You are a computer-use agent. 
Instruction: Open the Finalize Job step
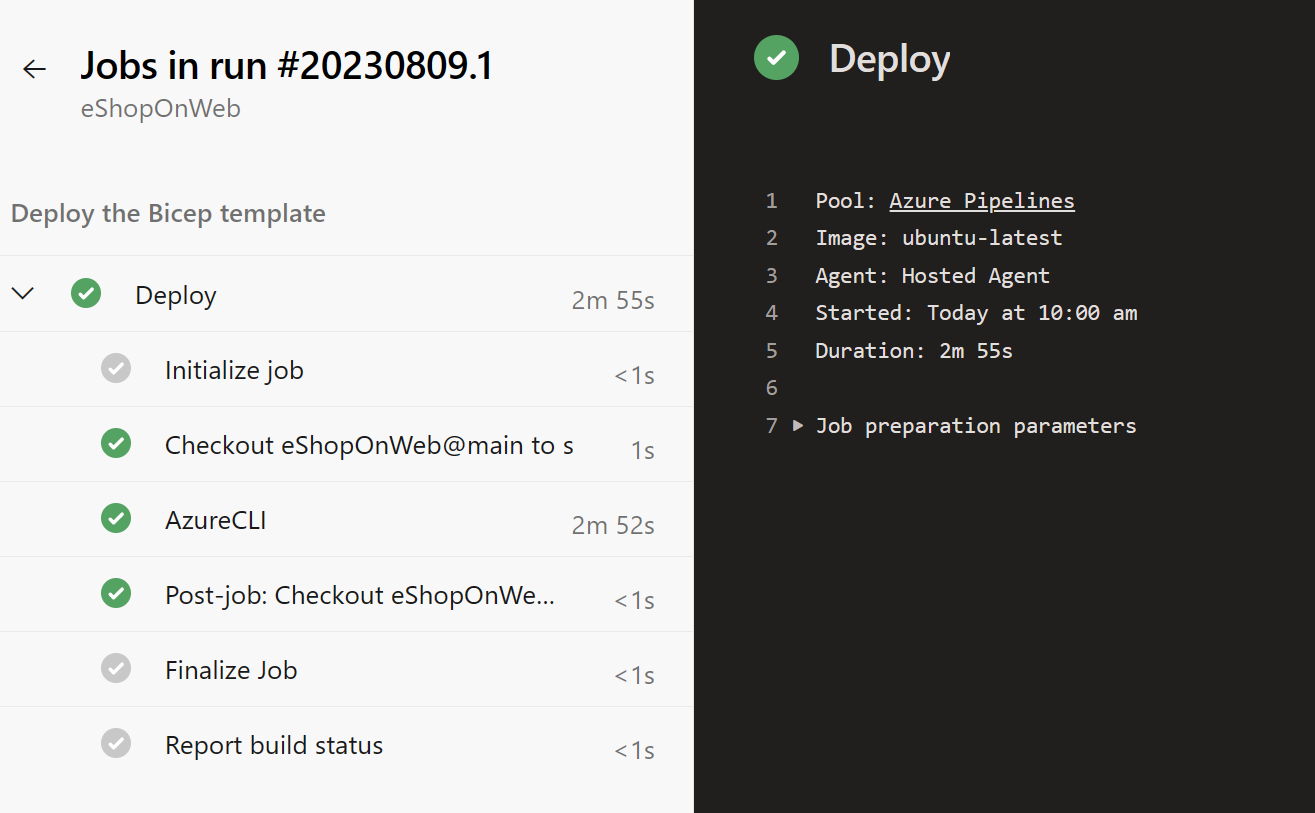(346, 669)
